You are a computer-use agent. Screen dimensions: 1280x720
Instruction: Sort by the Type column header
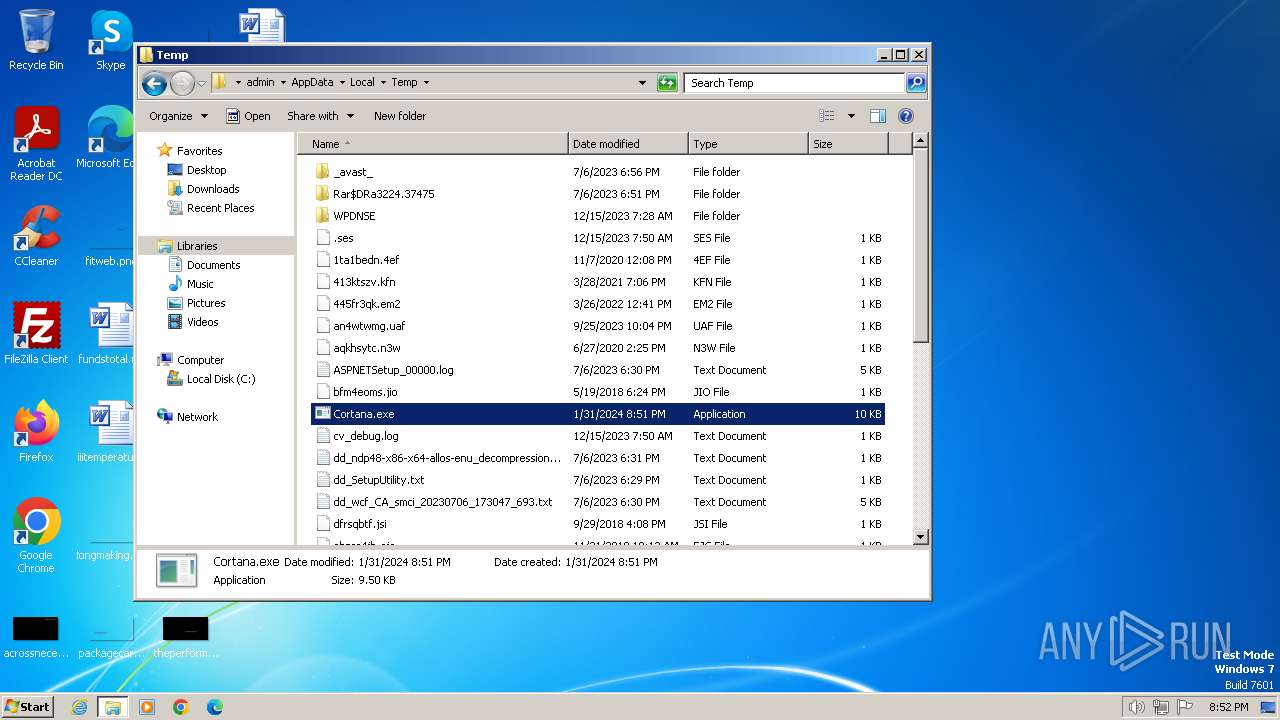pyautogui.click(x=748, y=144)
